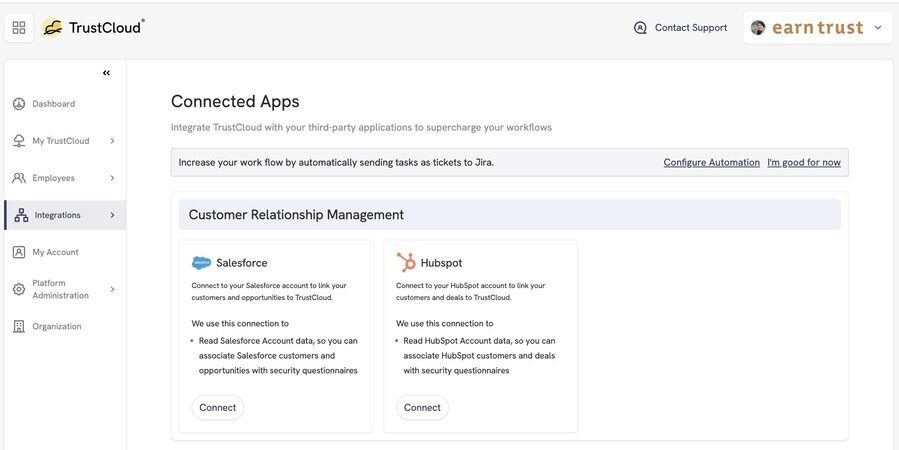The image size is (899, 450).
Task: Click the Organization building icon
Action: tap(19, 327)
